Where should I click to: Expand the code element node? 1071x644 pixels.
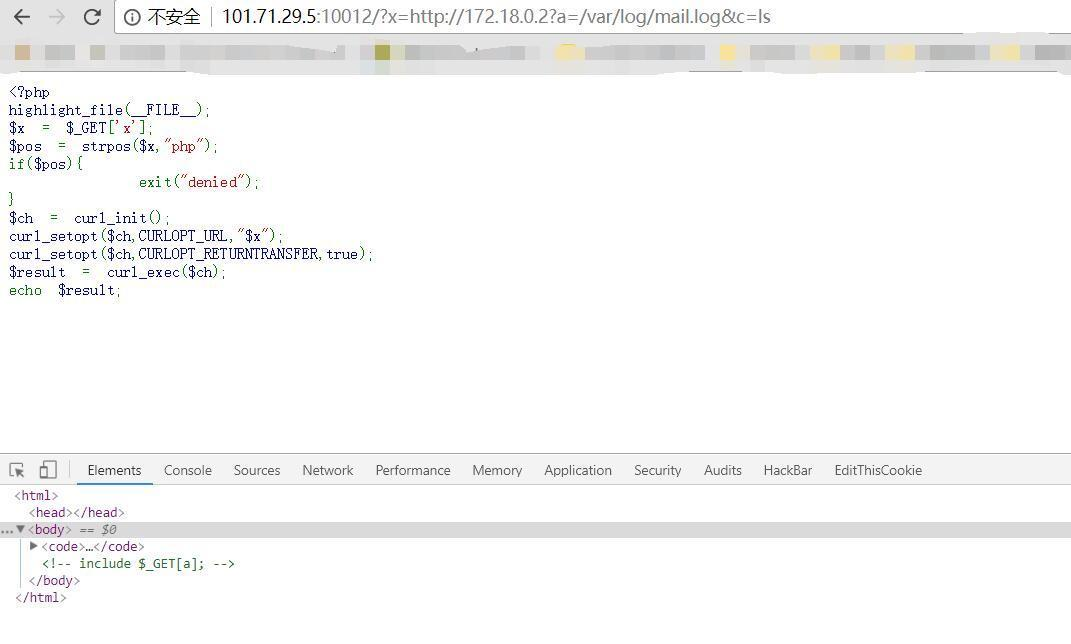click(x=34, y=546)
